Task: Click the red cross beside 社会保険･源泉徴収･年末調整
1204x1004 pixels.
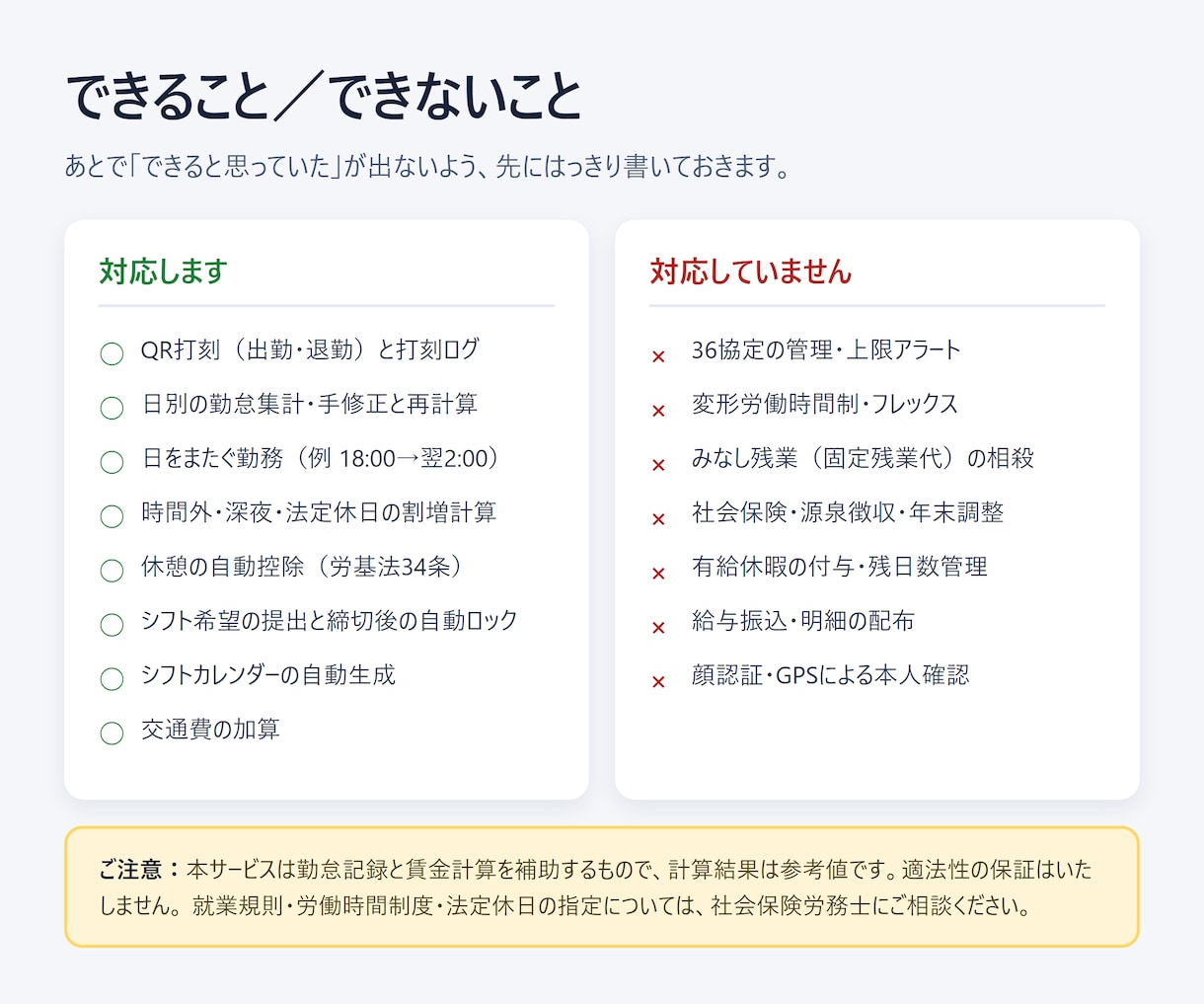Action: tap(658, 519)
